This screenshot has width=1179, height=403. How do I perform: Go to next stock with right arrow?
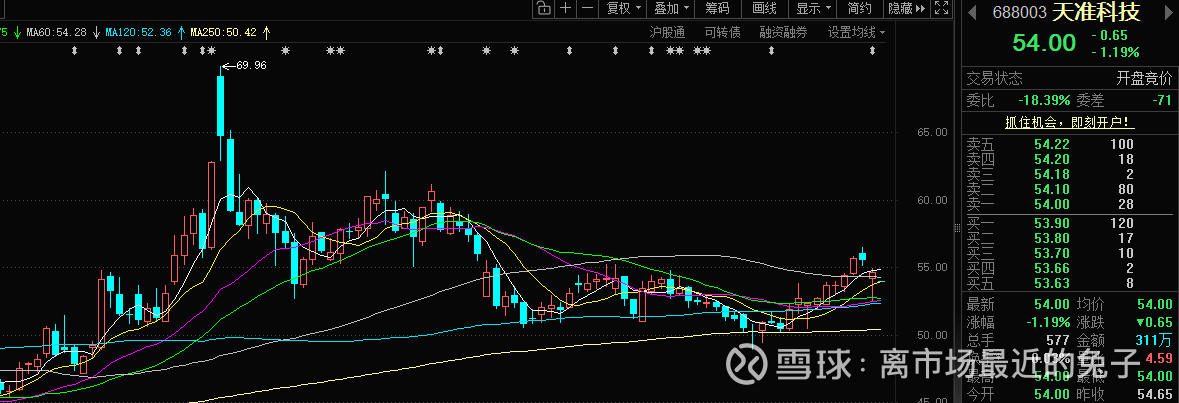pos(1170,12)
